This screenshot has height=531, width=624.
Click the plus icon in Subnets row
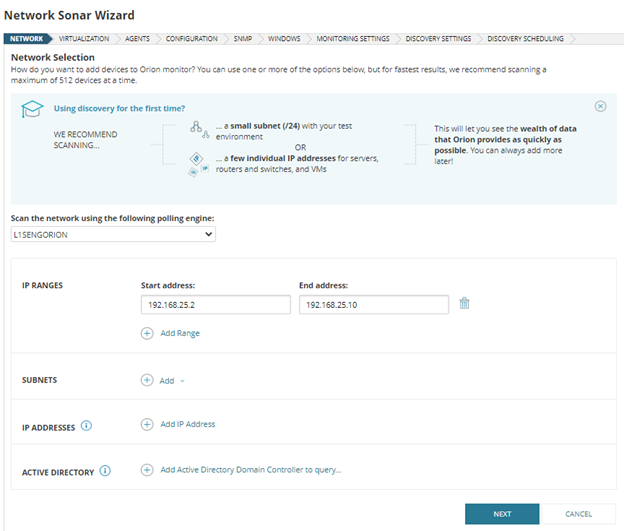(147, 380)
